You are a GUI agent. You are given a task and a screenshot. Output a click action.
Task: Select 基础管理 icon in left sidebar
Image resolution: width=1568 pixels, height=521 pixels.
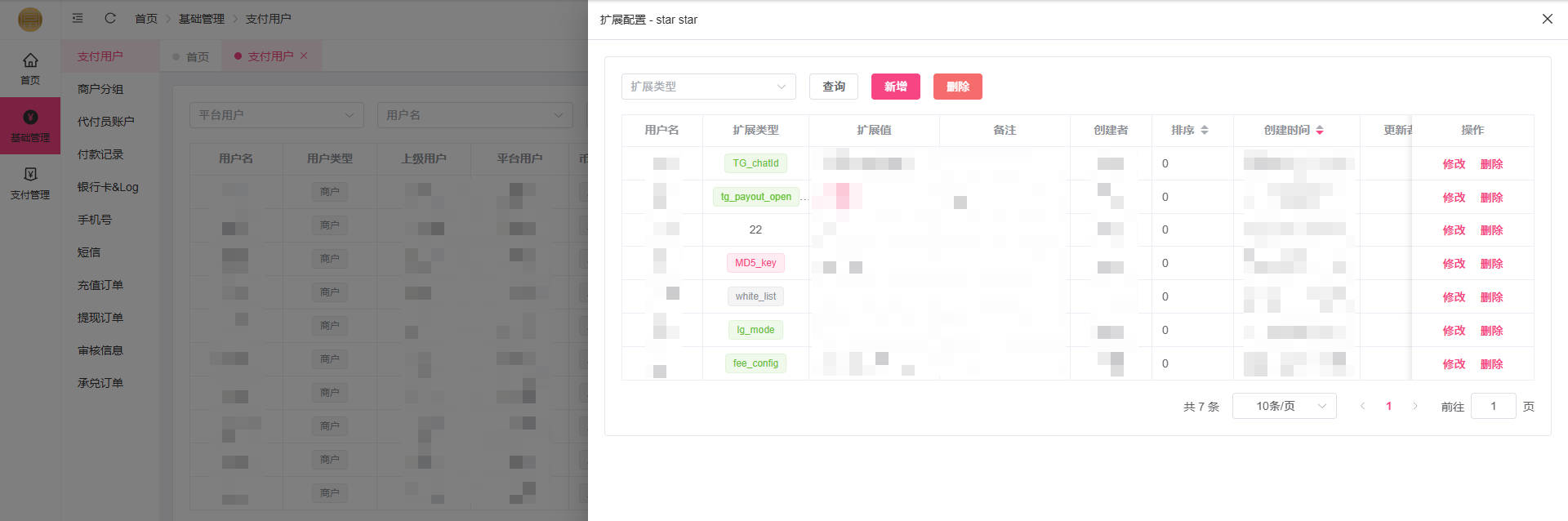tap(30, 118)
